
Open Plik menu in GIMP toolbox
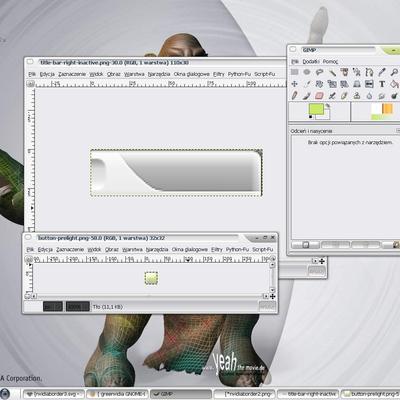pos(295,62)
